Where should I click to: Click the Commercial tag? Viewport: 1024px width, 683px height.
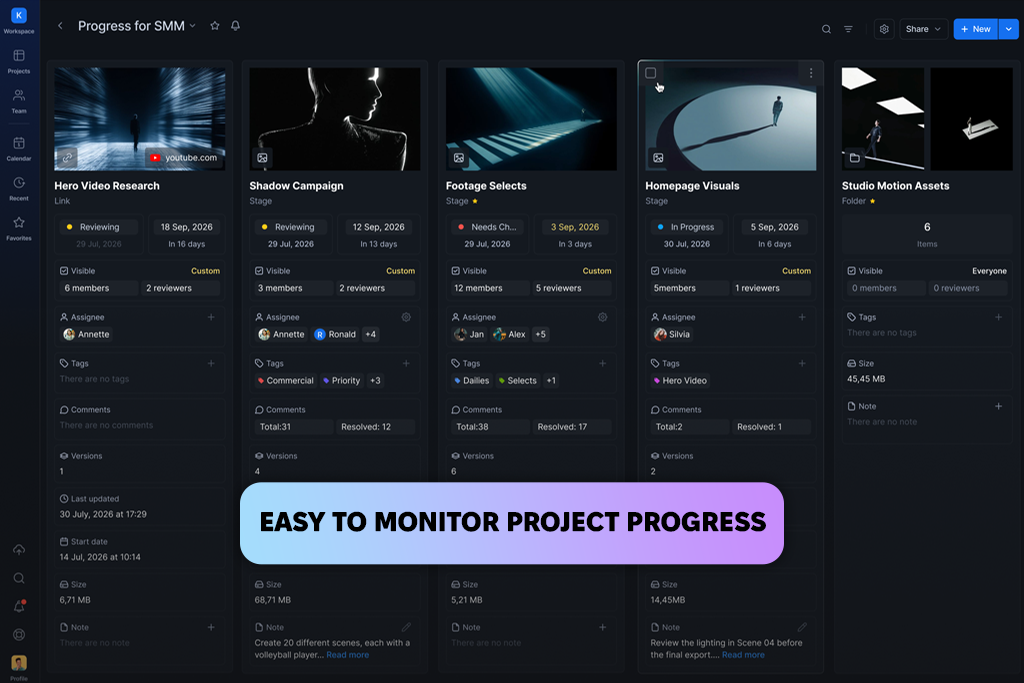pyautogui.click(x=286, y=381)
